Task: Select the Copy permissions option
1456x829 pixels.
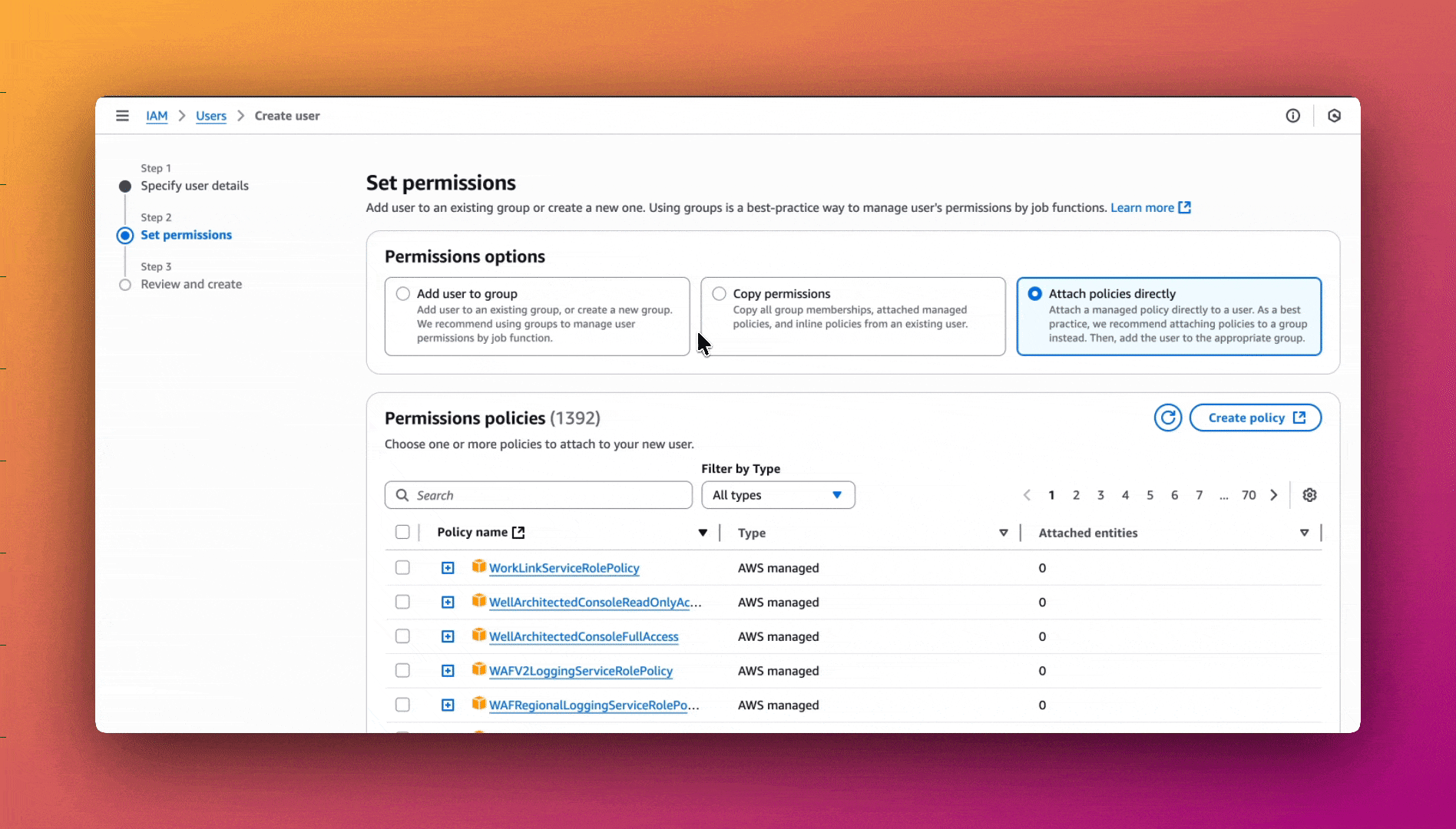Action: click(x=719, y=294)
